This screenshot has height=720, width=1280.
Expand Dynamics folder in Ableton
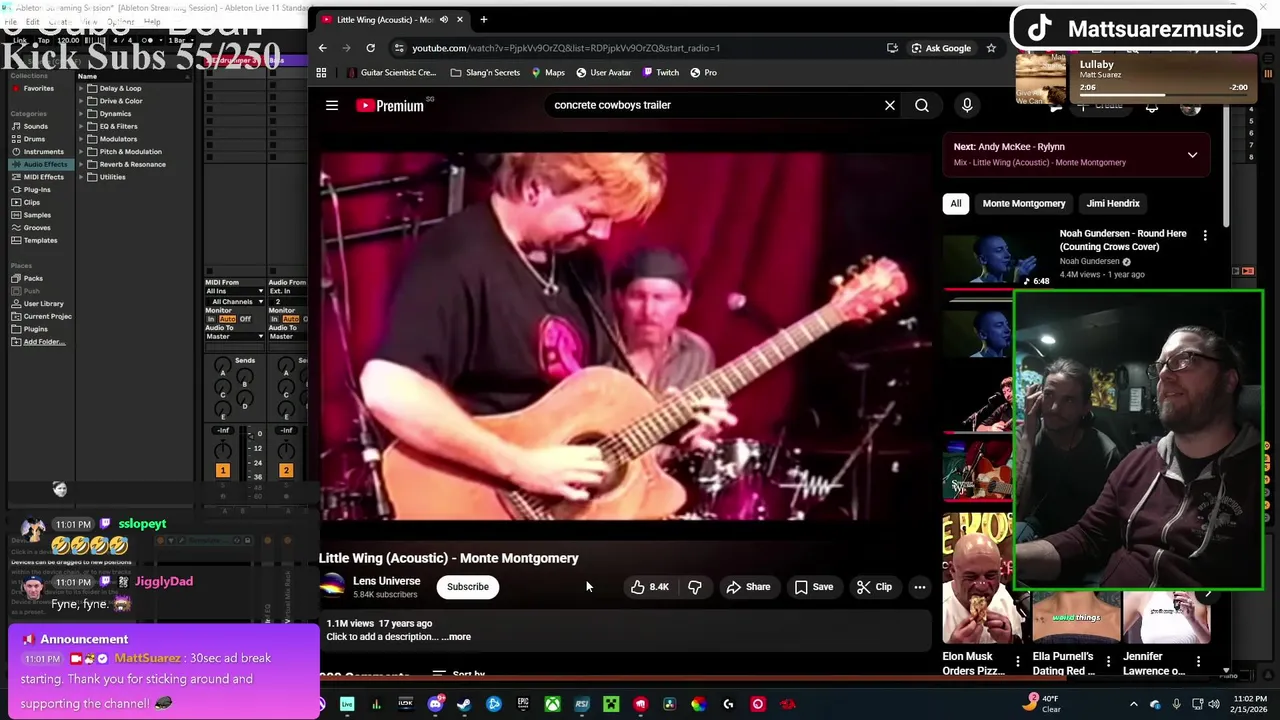[x=82, y=114]
